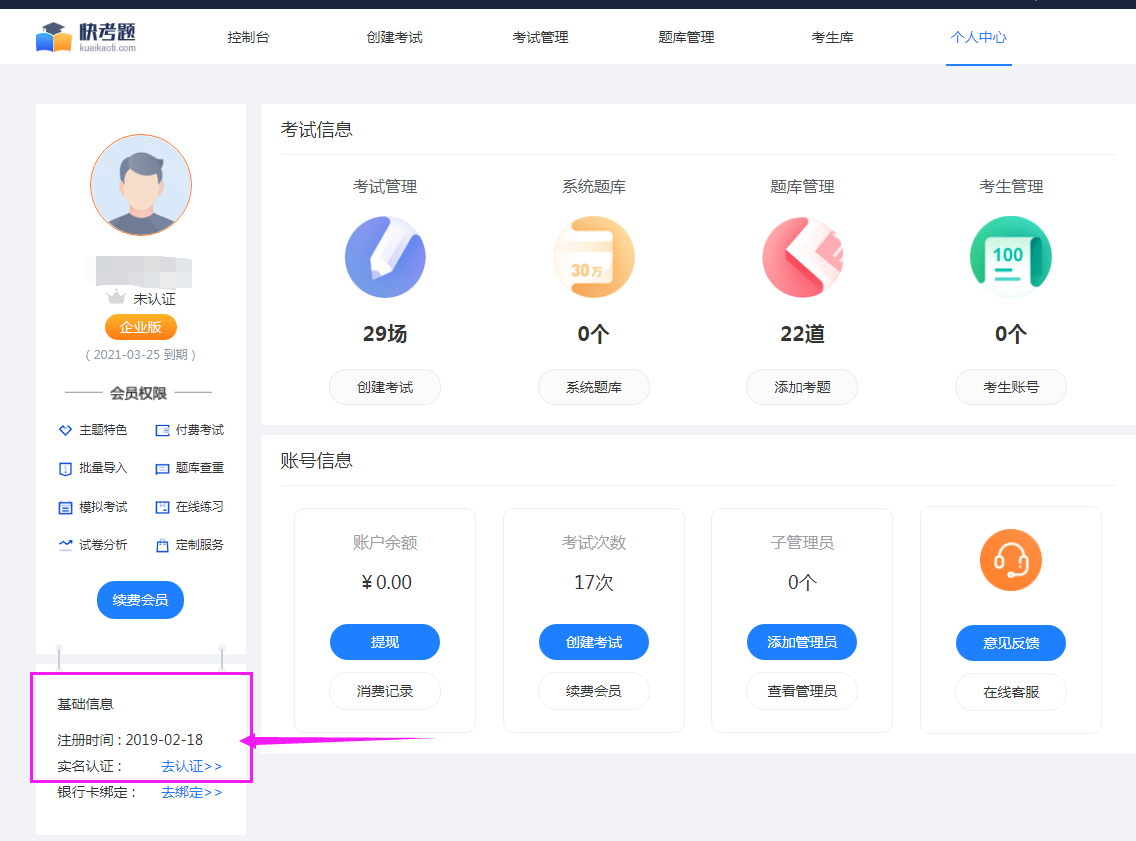Click the 主题特色 diamond icon
Viewport: 1136px width, 841px height.
(x=65, y=430)
